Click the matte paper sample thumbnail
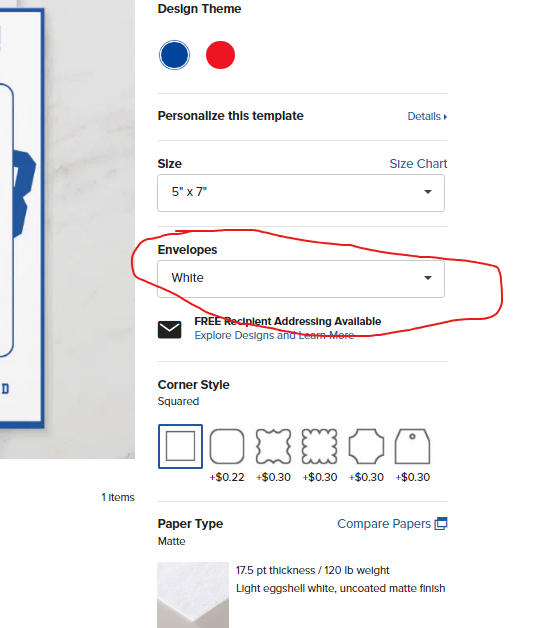This screenshot has height=628, width=548. tap(193, 595)
